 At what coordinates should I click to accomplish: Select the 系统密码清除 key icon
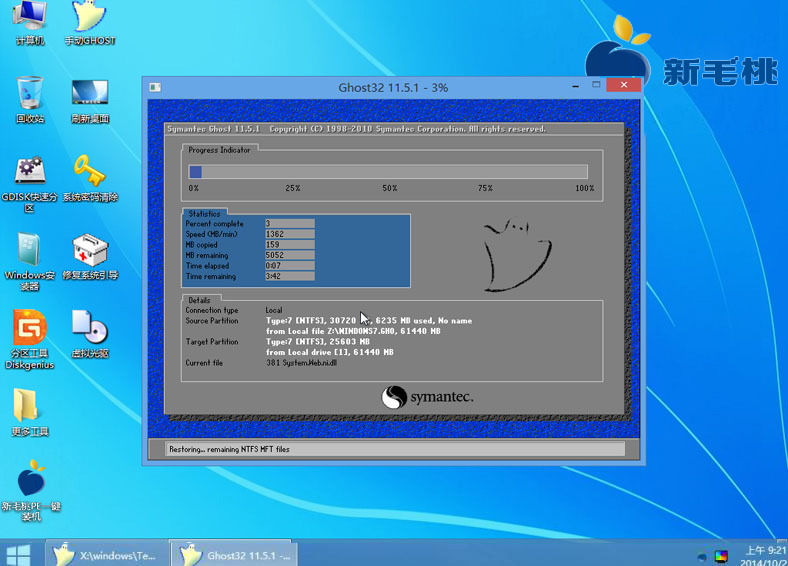click(90, 178)
